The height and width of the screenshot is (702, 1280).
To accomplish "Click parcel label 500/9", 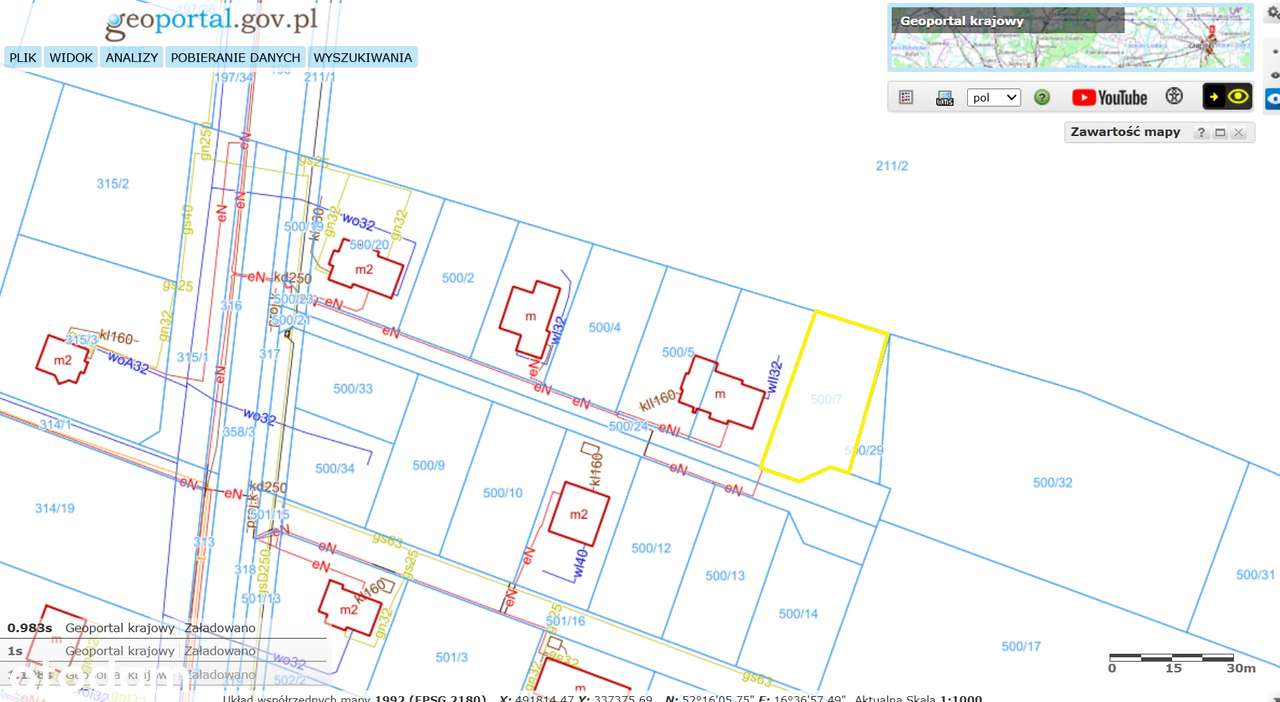I will [428, 465].
